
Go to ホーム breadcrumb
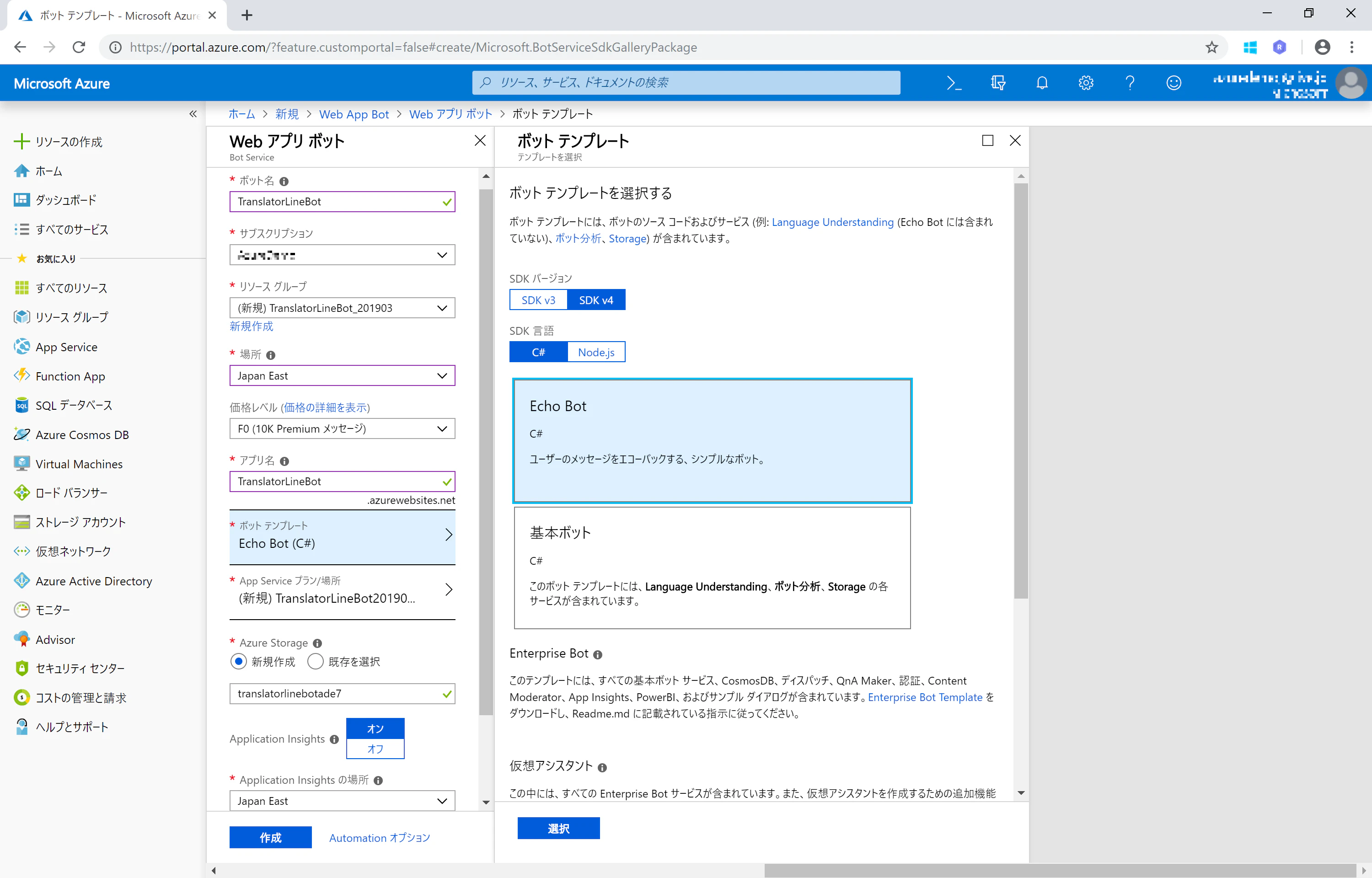[x=241, y=114]
